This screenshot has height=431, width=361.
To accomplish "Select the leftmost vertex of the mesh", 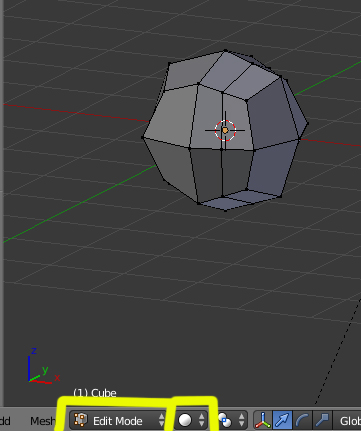I will pyautogui.click(x=143, y=137).
